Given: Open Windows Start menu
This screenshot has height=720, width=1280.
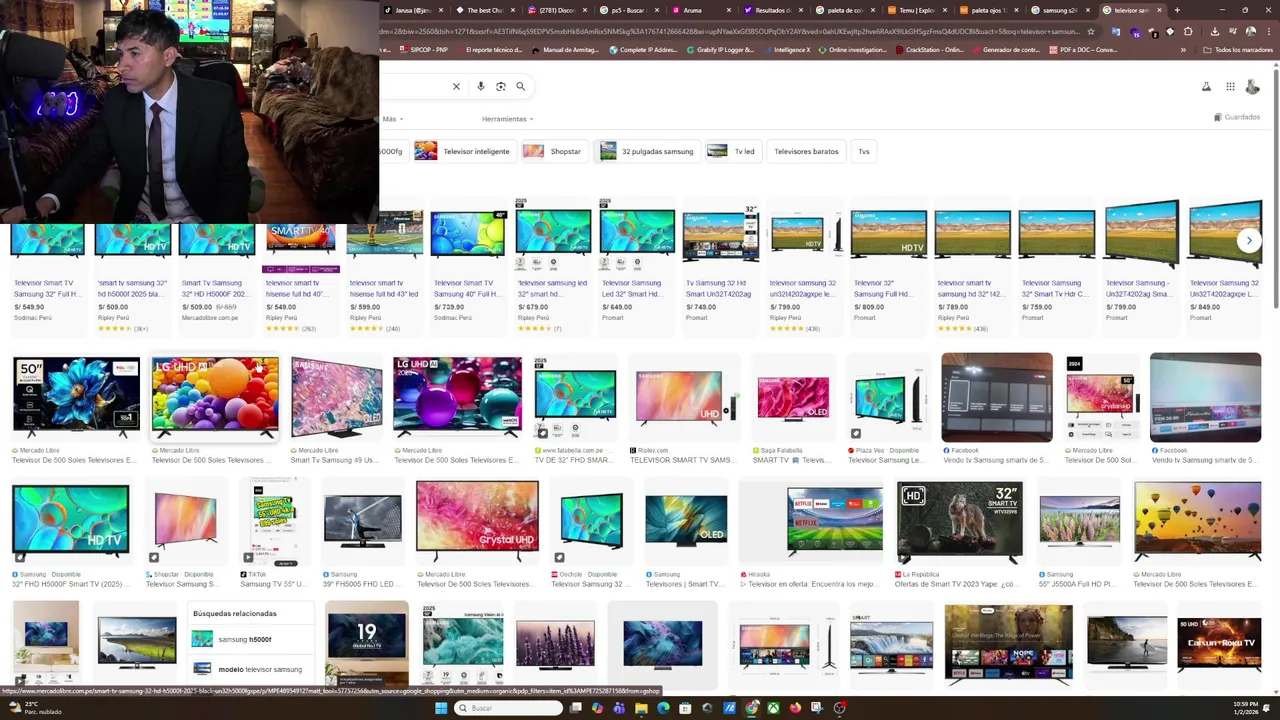Looking at the screenshot, I should (441, 708).
